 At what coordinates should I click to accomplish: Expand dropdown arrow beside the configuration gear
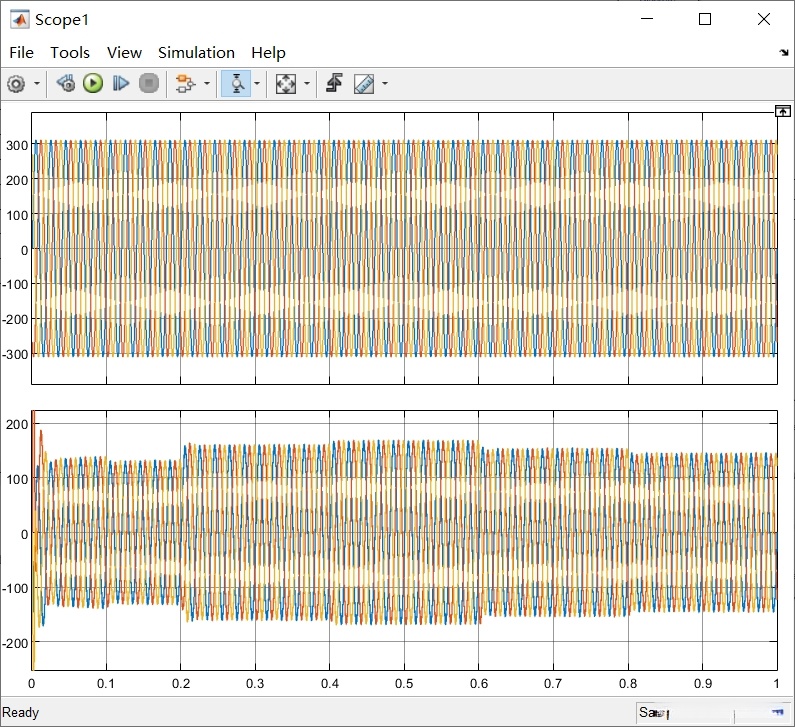(37, 84)
